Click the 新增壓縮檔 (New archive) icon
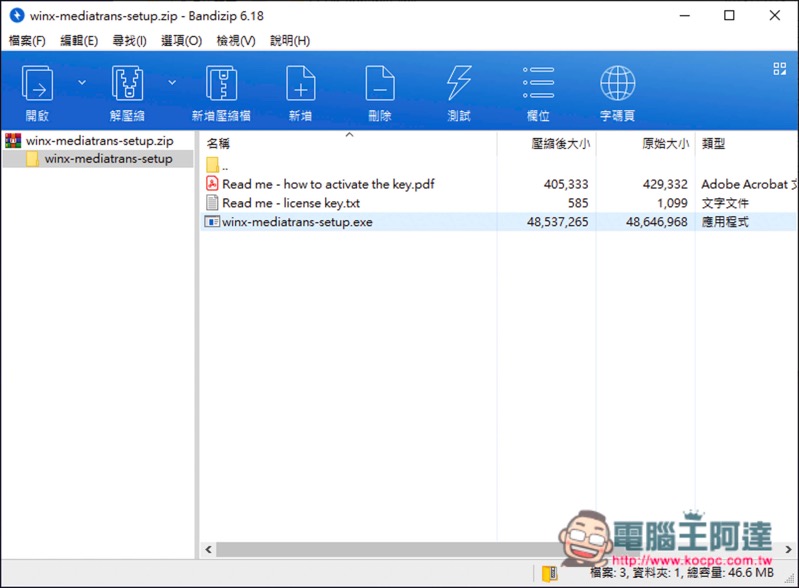The height and width of the screenshot is (588, 799). click(x=221, y=84)
